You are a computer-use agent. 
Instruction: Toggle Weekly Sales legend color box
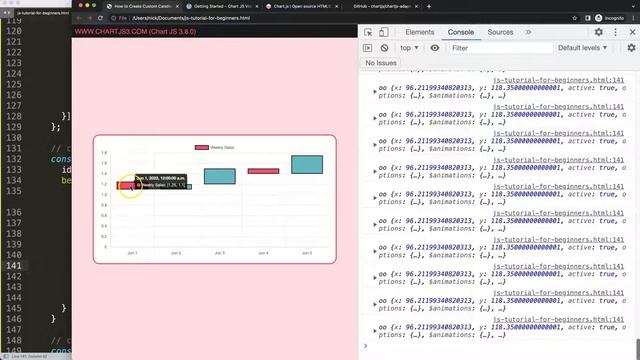pyautogui.click(x=202, y=147)
